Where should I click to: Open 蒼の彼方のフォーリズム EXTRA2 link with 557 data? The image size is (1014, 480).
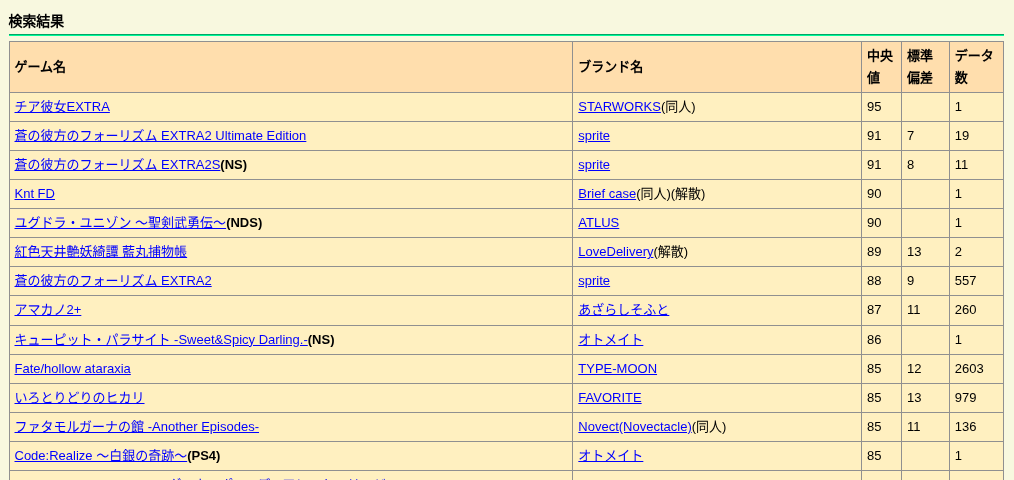(x=113, y=281)
